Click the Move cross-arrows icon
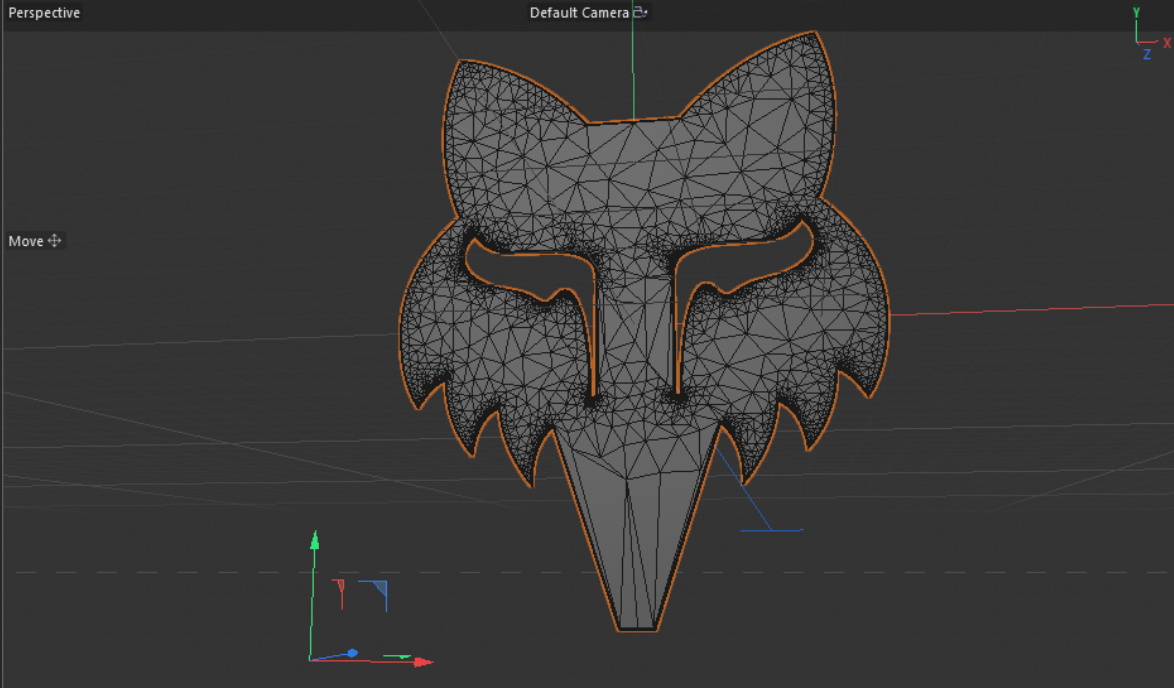Viewport: 1174px width, 688px height. pos(55,240)
